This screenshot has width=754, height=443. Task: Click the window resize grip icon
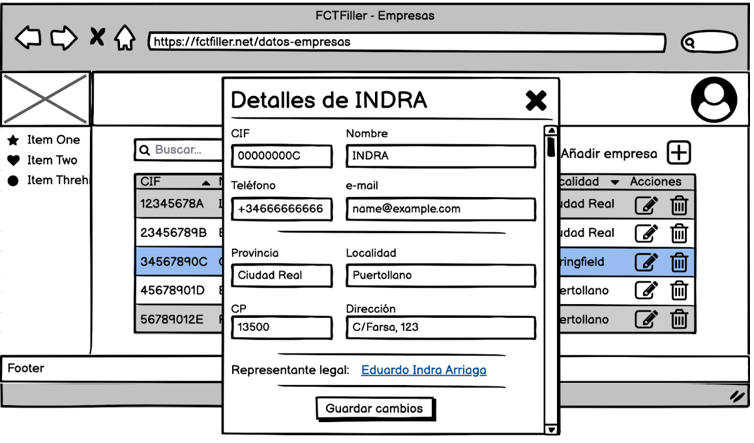coord(737,396)
